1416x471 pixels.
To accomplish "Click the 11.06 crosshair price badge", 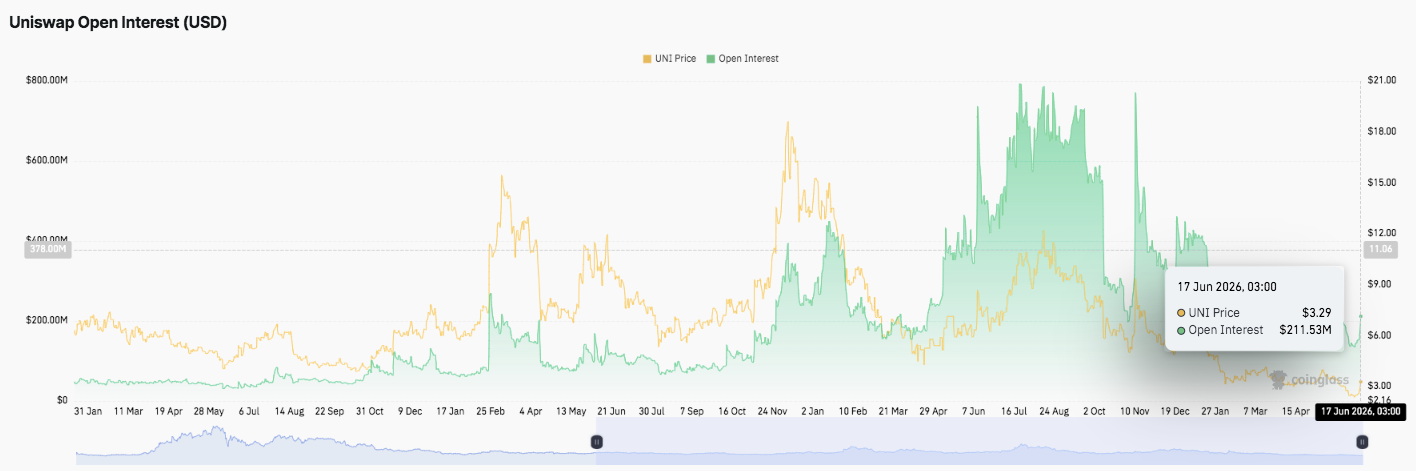I will click(x=1380, y=249).
